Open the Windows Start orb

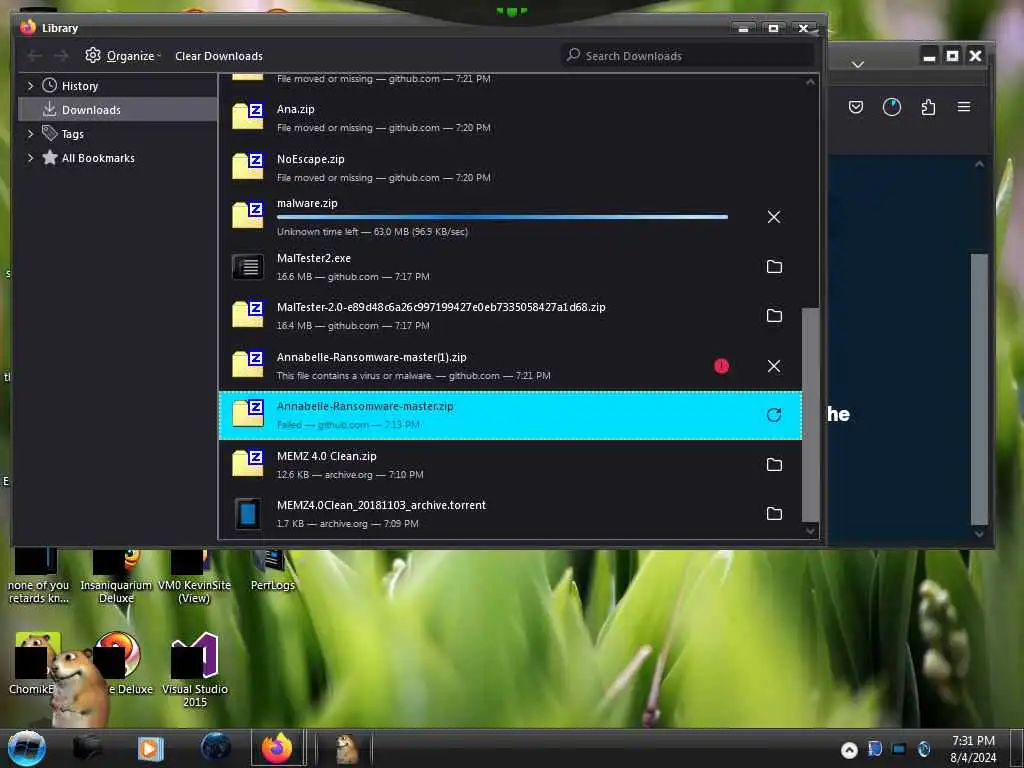[26, 748]
